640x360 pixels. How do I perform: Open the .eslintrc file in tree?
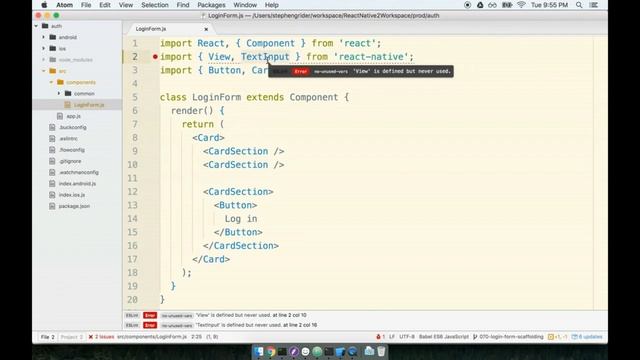click(x=69, y=139)
